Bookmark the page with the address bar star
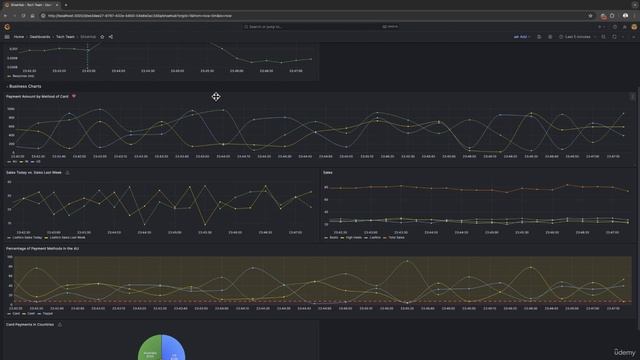The width and height of the screenshot is (640, 360). (x=590, y=16)
